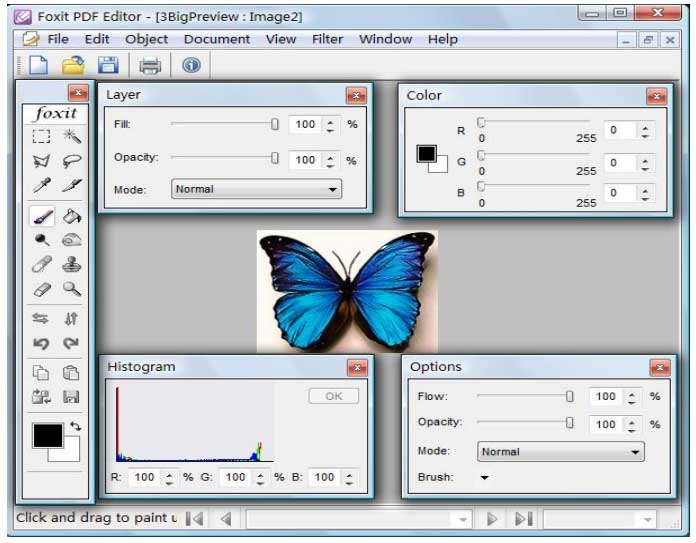Increase the Flow value with up arrow

pyautogui.click(x=632, y=393)
